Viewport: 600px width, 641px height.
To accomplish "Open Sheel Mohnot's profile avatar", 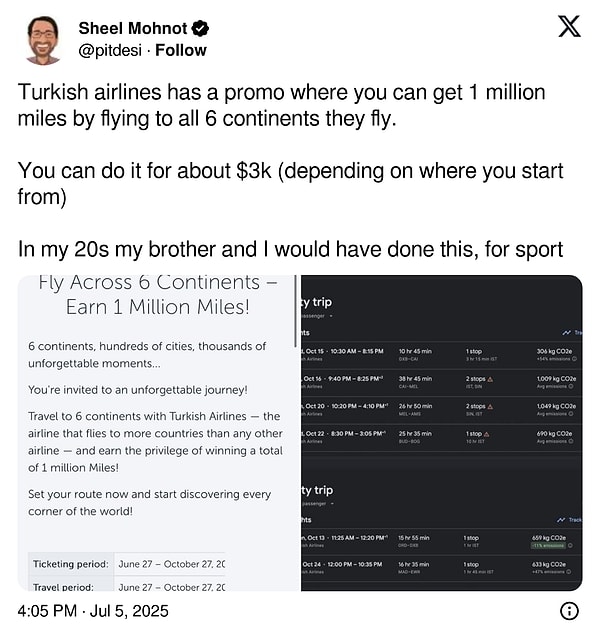I will (43, 40).
